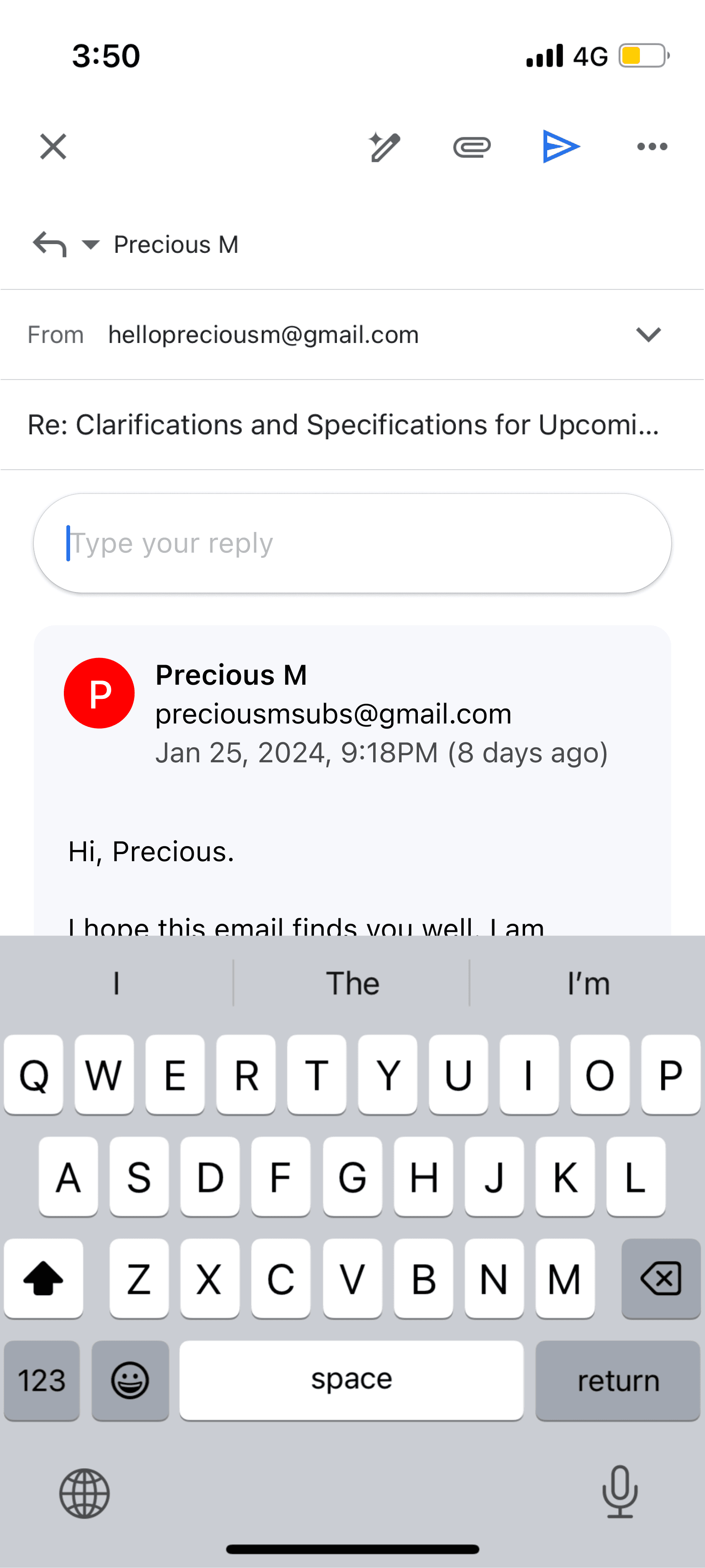Focus the Type your reply field
The width and height of the screenshot is (705, 1568).
pos(352,543)
